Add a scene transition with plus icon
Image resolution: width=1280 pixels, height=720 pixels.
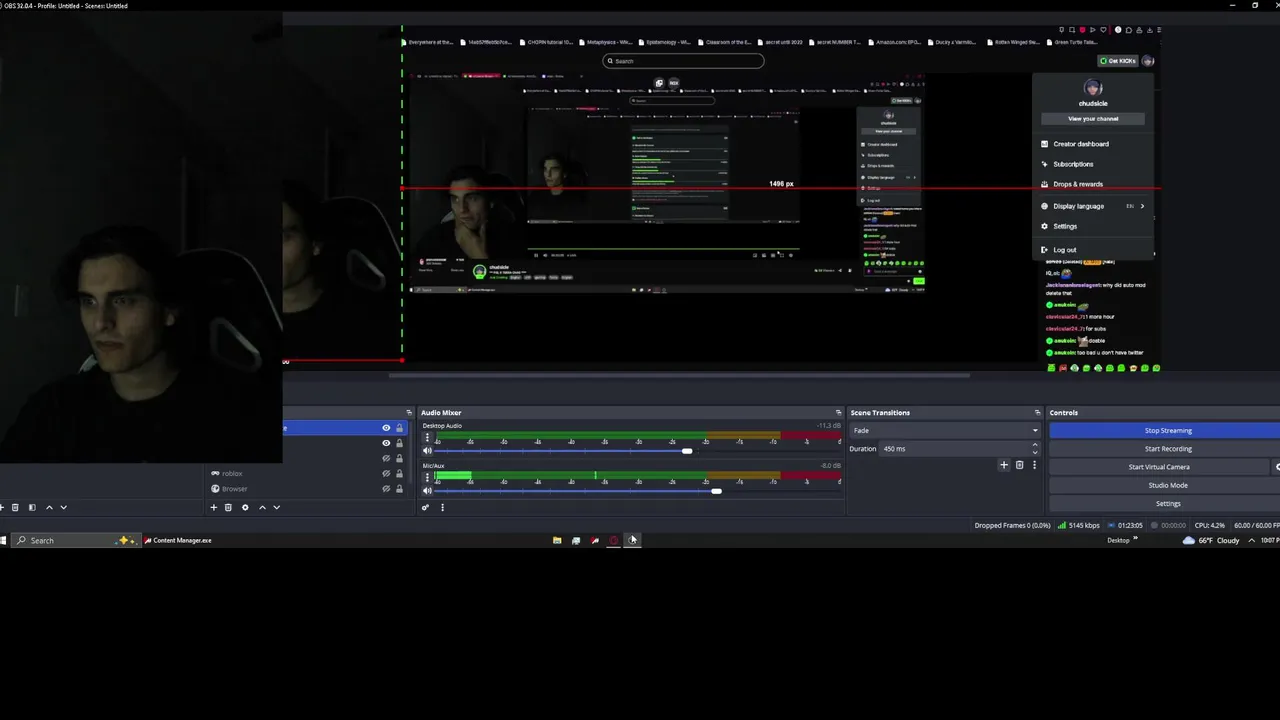[1004, 465]
